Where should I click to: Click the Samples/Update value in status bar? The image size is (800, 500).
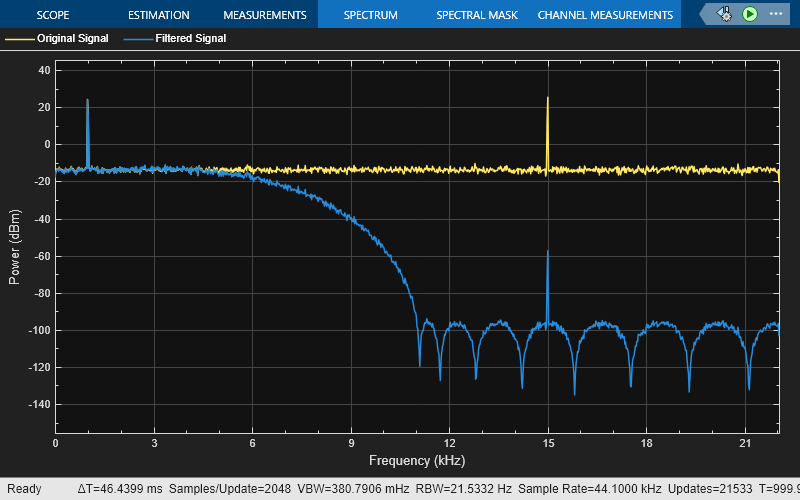coord(230,489)
